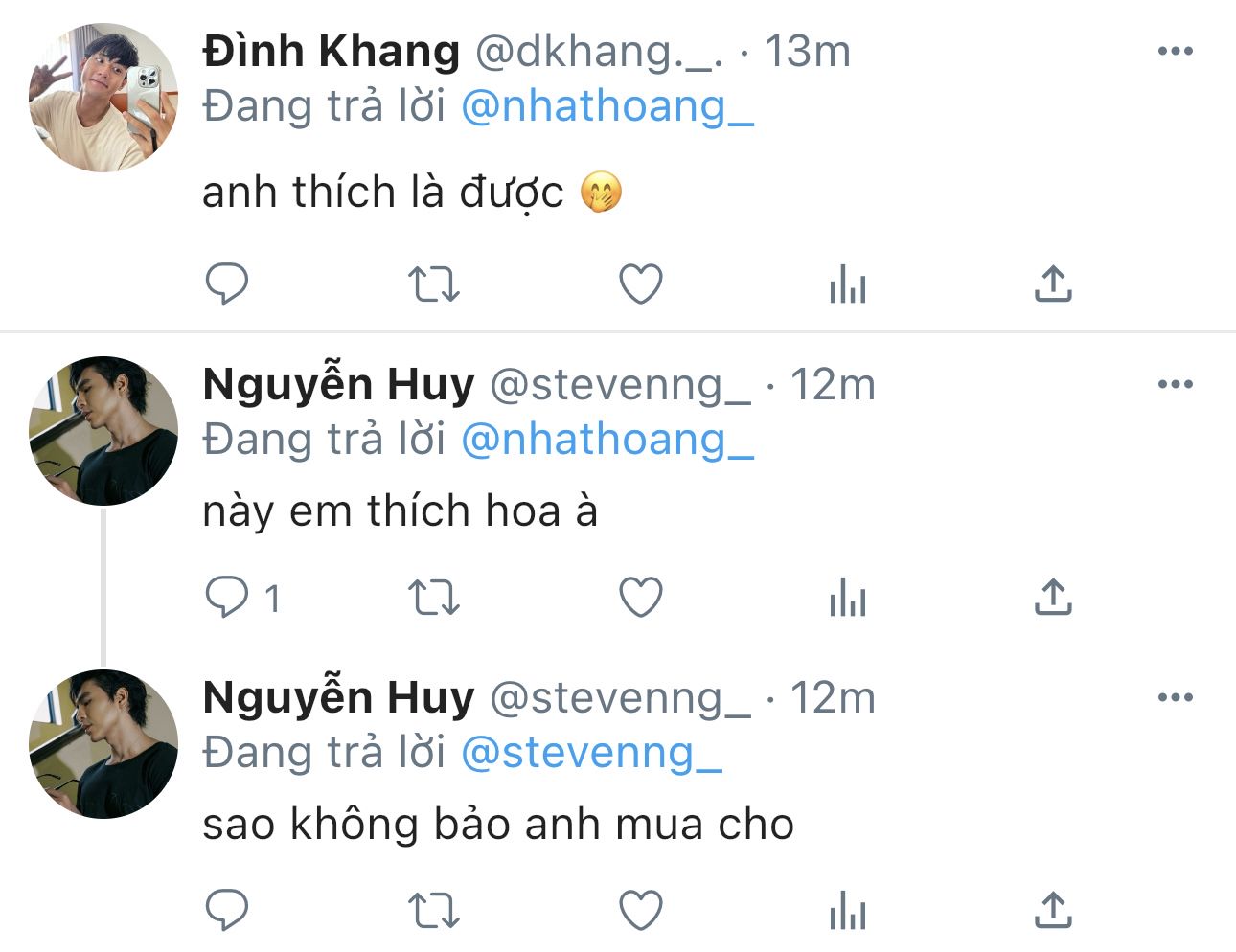View analytics for "này em thích hoa à"
The width and height of the screenshot is (1236, 952).
[848, 599]
